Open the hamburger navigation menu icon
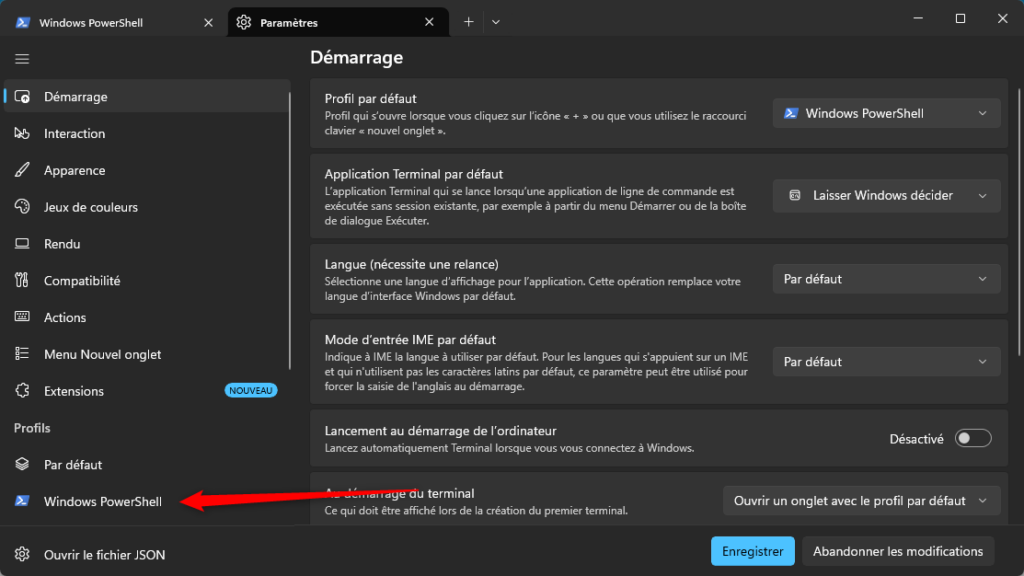1024x576 pixels. [x=22, y=59]
